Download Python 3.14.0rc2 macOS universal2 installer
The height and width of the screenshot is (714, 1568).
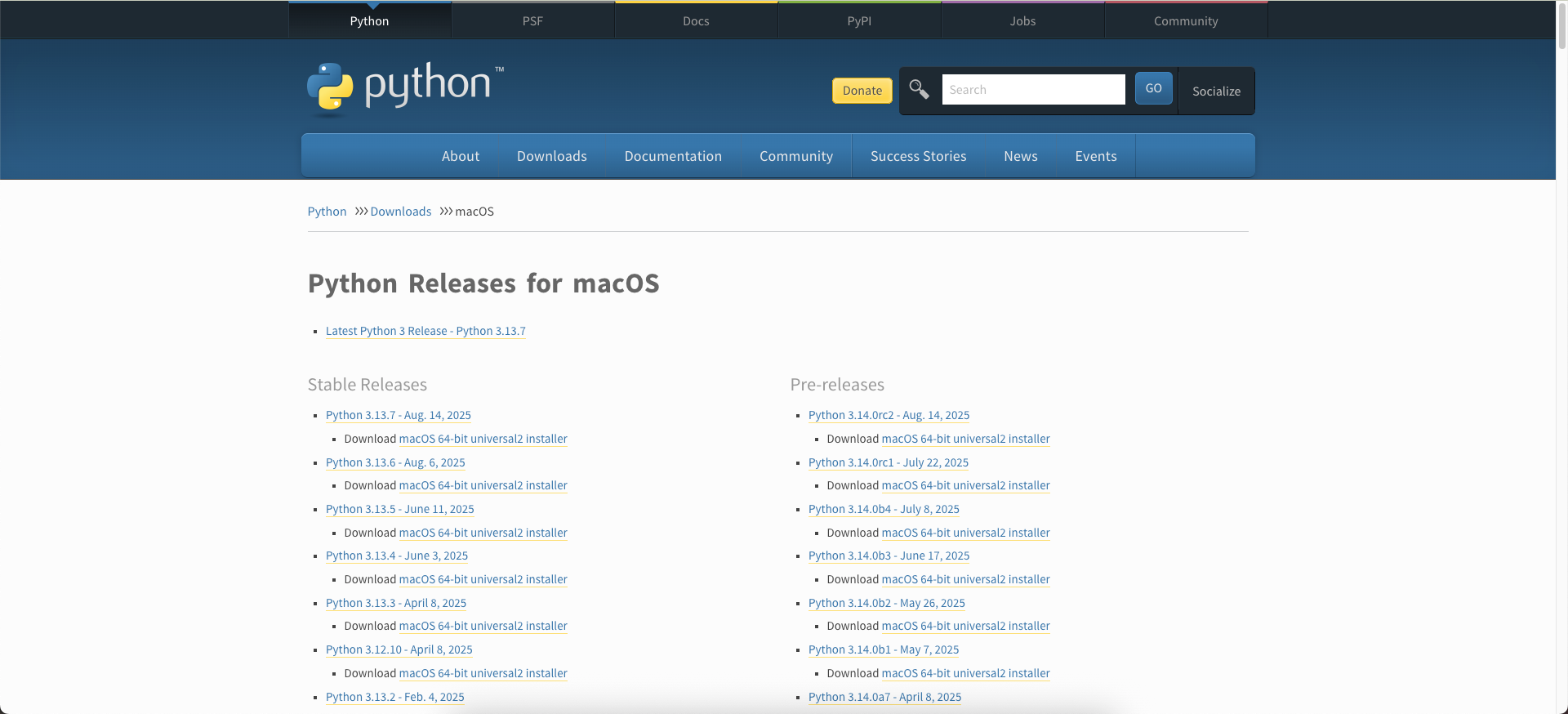966,439
